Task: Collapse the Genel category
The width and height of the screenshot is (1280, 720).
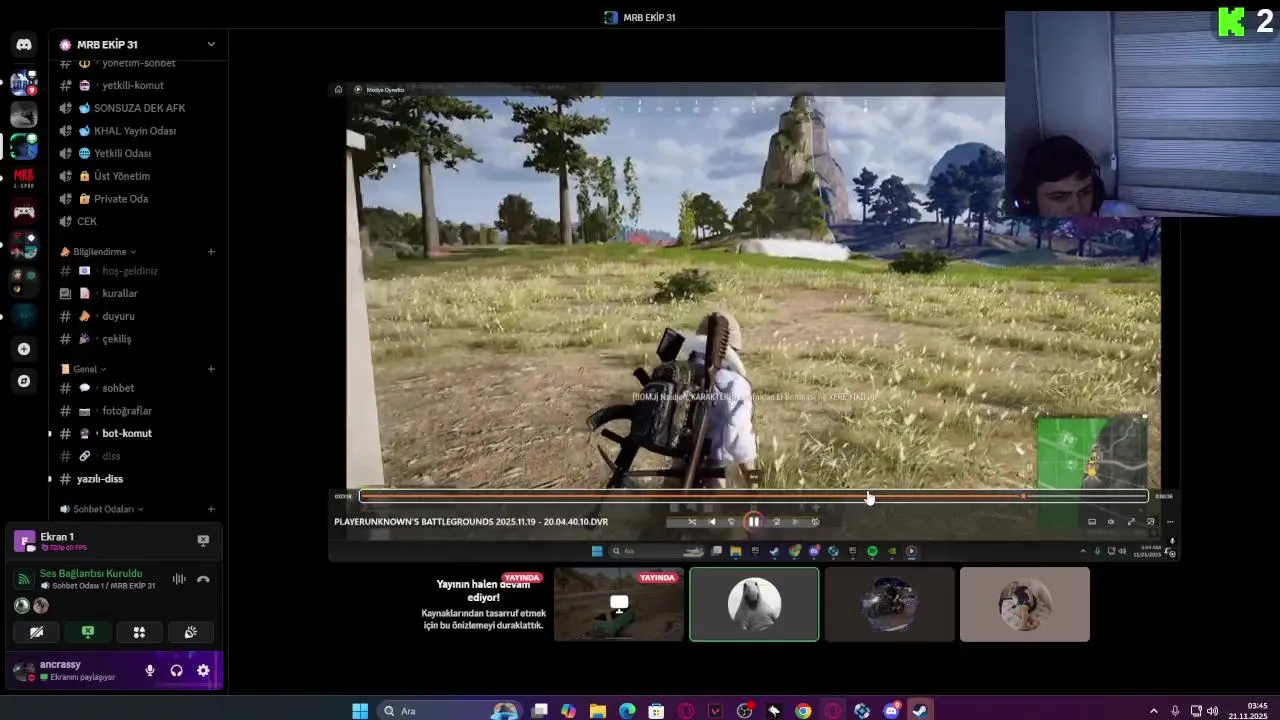Action: (83, 369)
